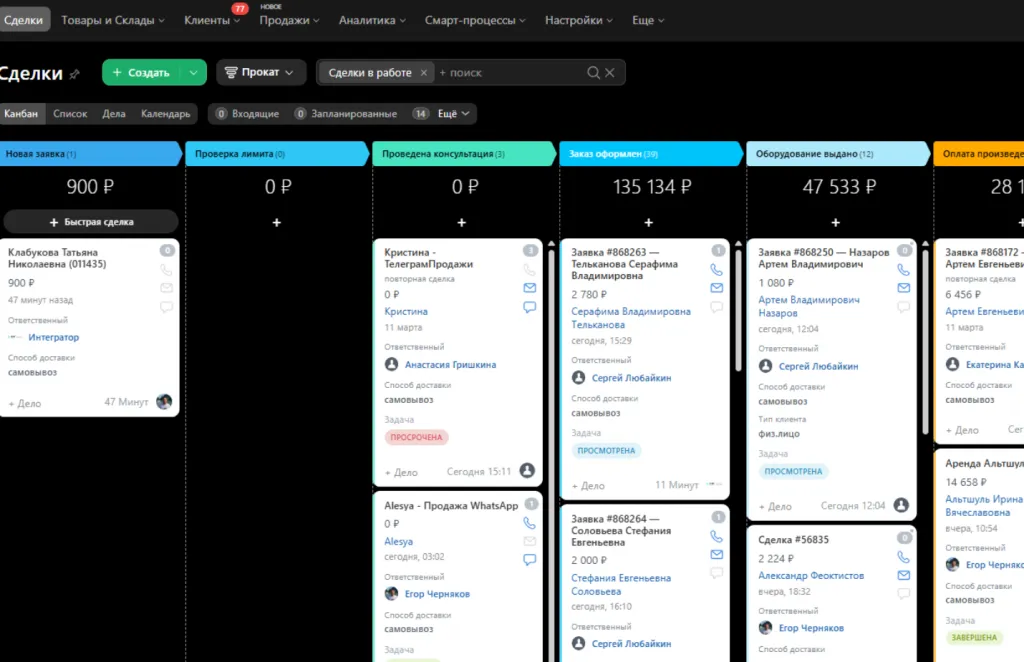The width and height of the screenshot is (1024, 662).
Task: Switch to the Календарь view tab
Action: click(166, 114)
